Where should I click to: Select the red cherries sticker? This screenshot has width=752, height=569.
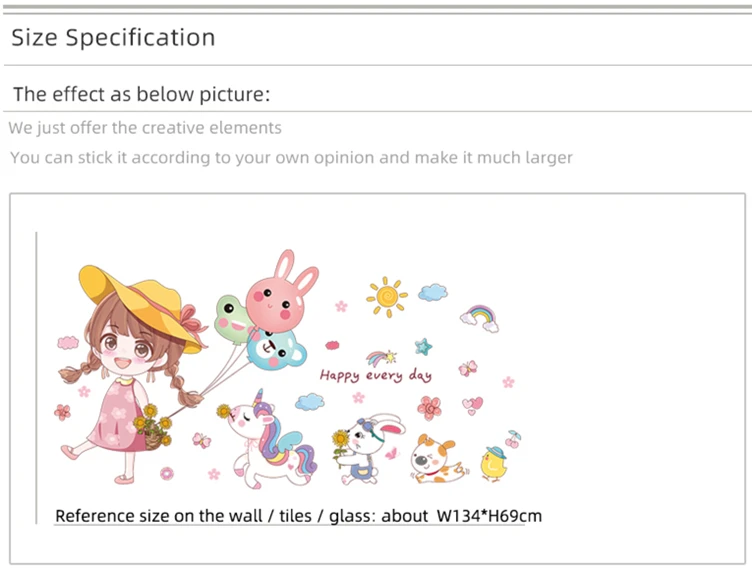[x=513, y=439]
